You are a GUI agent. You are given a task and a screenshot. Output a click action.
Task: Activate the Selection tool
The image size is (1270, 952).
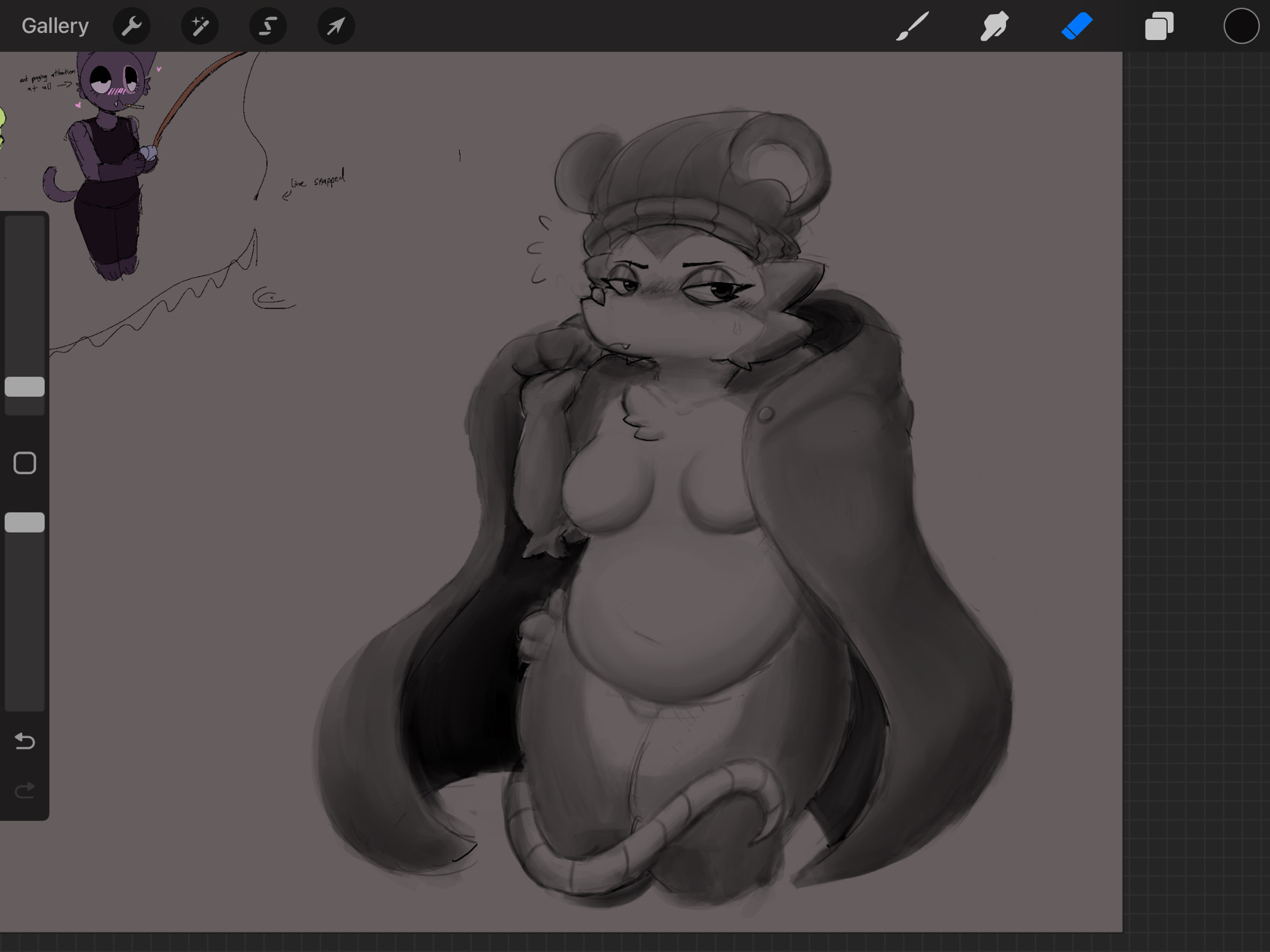click(x=268, y=26)
